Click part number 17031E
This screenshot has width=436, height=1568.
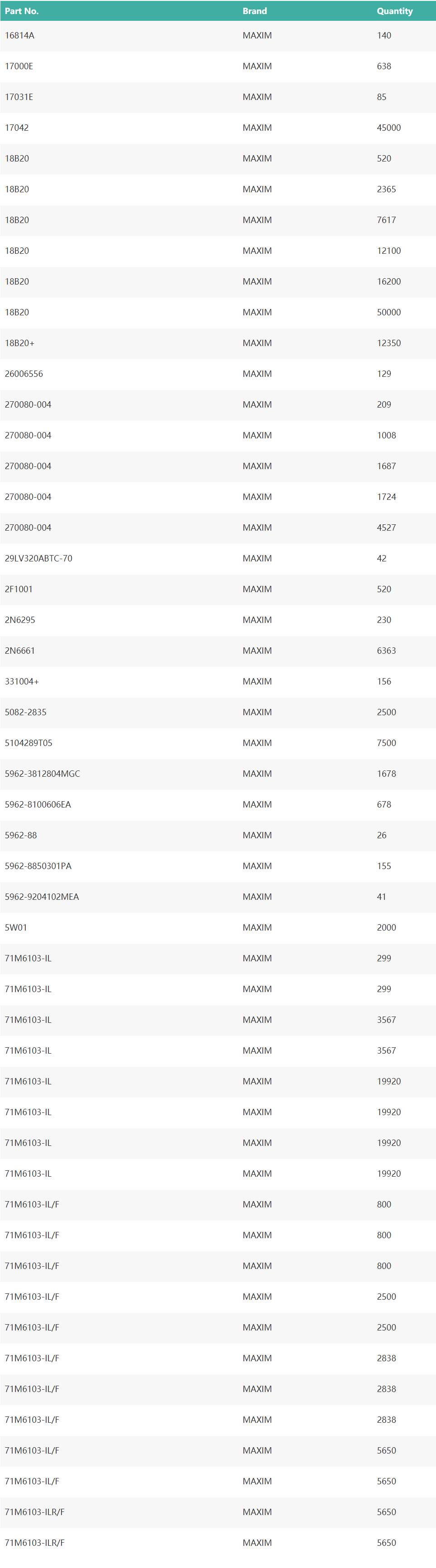tap(19, 97)
